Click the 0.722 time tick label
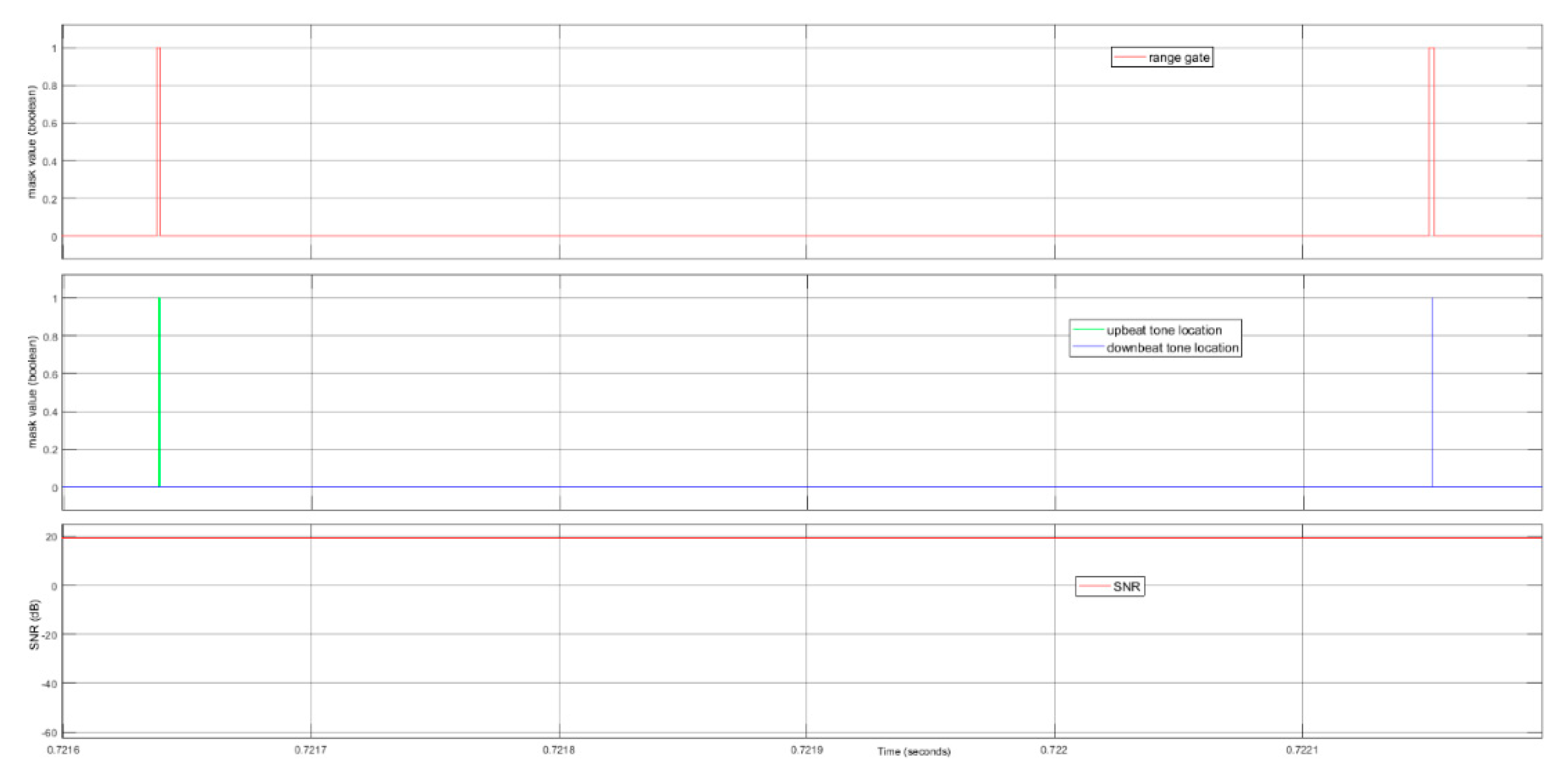Image resolution: width=1568 pixels, height=782 pixels. click(1054, 750)
